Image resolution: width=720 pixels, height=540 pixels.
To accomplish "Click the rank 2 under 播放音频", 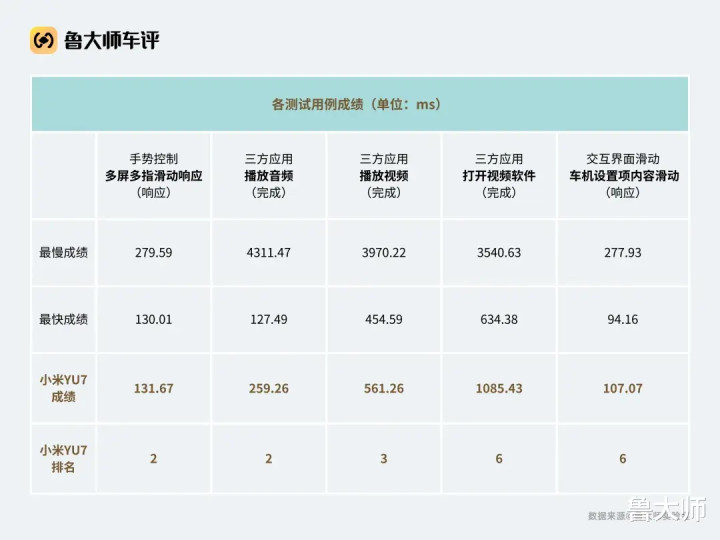I will (269, 459).
